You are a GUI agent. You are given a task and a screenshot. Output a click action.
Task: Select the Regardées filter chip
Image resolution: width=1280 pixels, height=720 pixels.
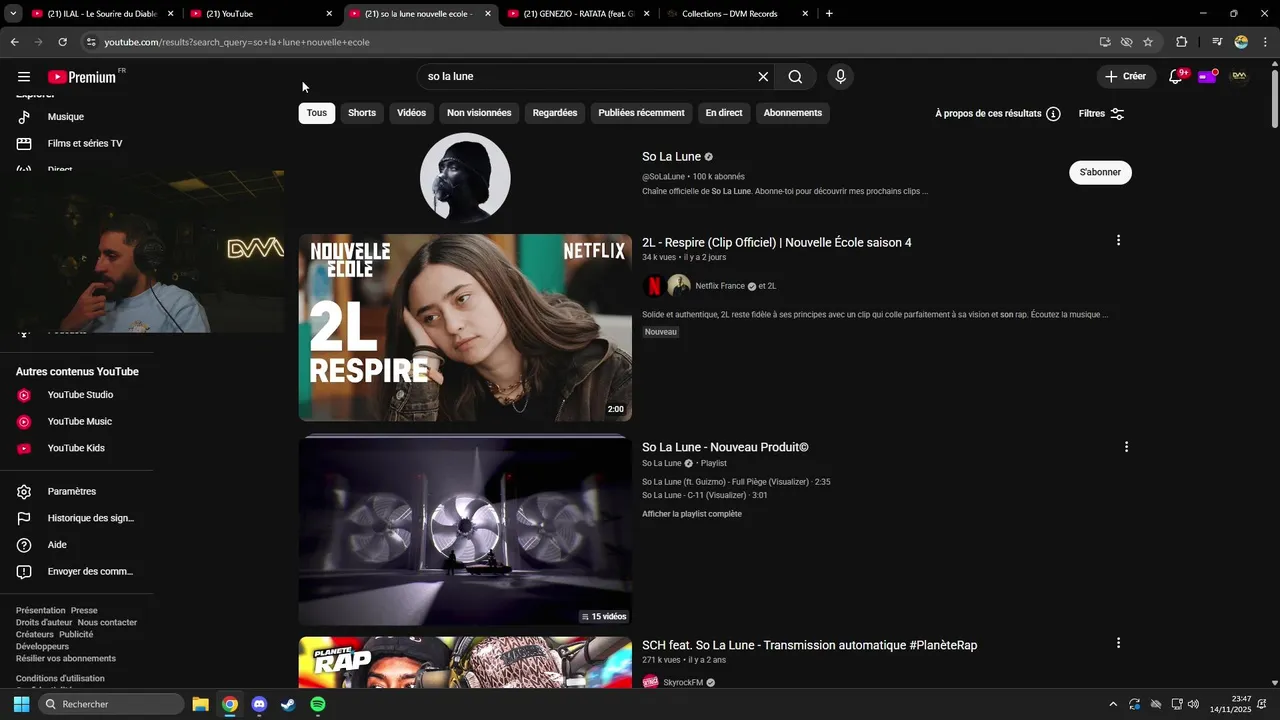[x=555, y=113]
